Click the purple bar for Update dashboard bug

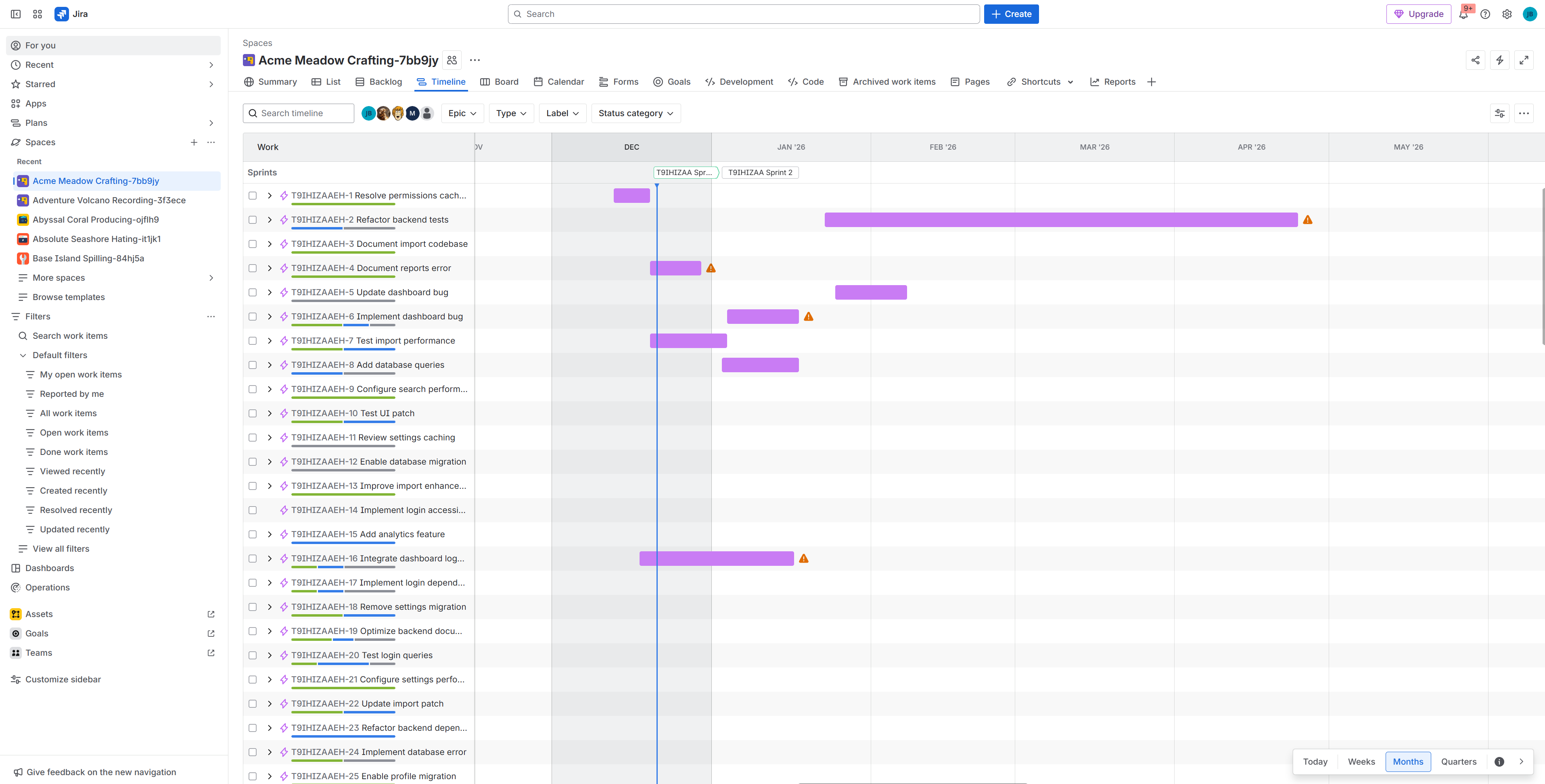(870, 292)
